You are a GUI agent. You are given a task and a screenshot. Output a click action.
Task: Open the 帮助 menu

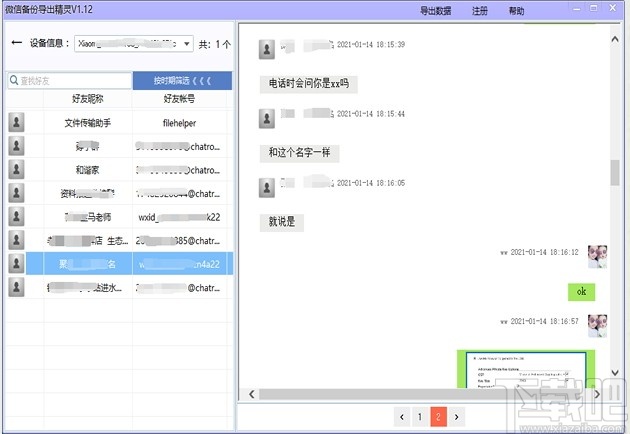tap(516, 11)
